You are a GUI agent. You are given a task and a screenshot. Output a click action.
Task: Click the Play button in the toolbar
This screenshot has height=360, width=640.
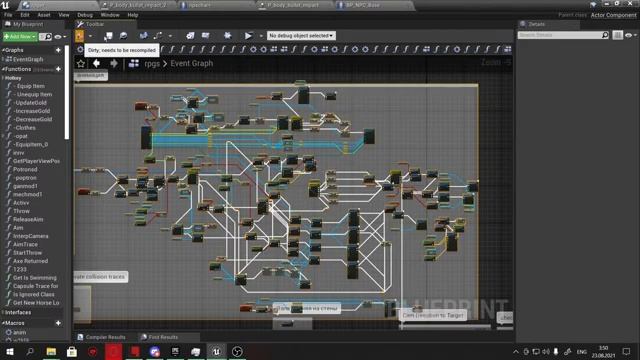pyautogui.click(x=248, y=36)
